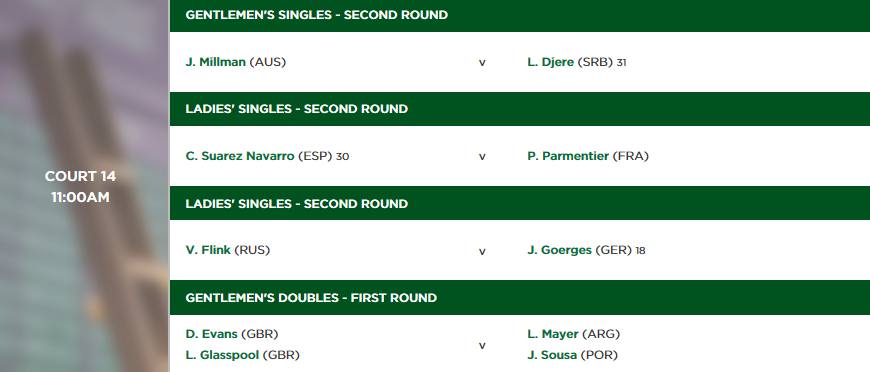This screenshot has width=870, height=372.
Task: Click the Ladies' Singles header above Flink
Action: [x=520, y=203]
